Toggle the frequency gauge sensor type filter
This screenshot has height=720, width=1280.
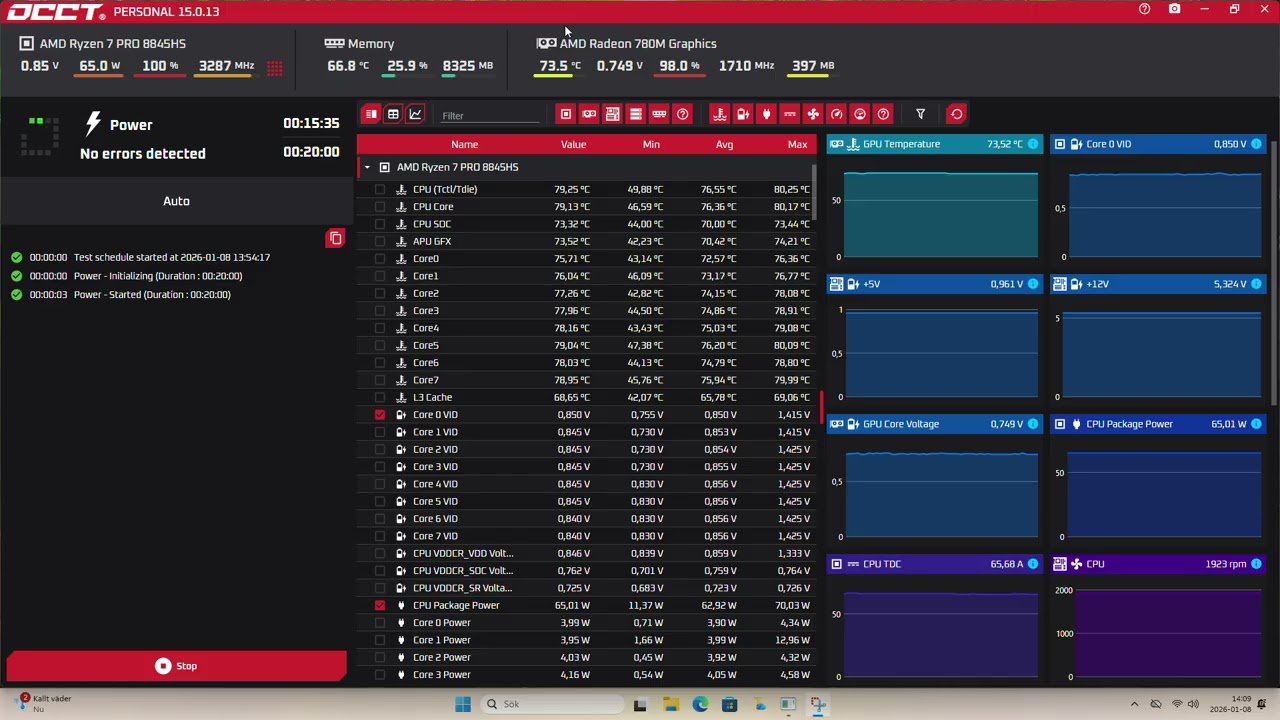click(x=836, y=114)
